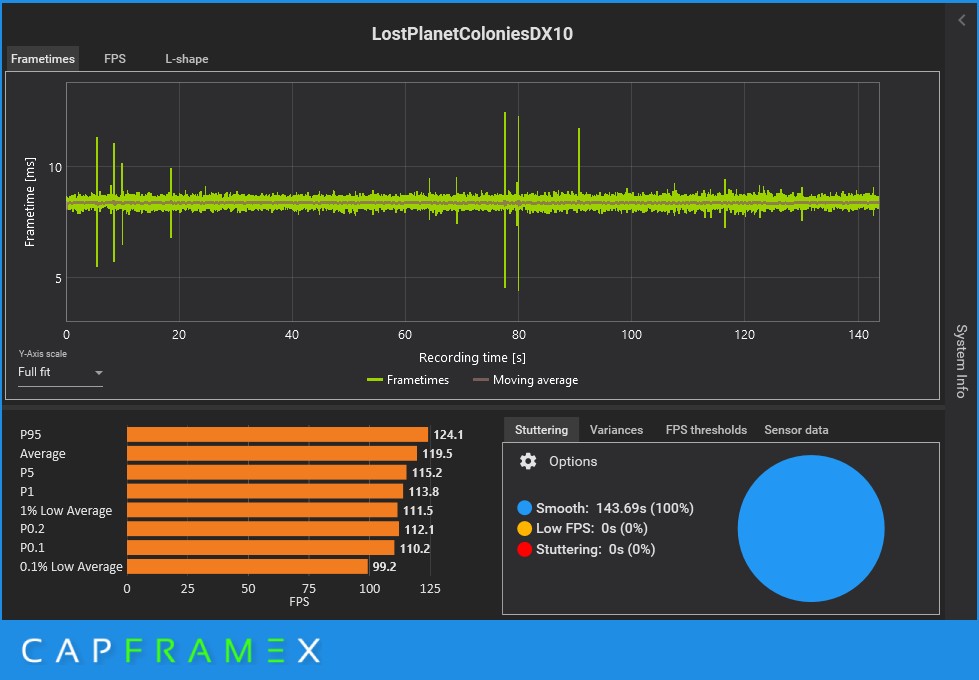Click the CAPFRAMEX logo
This screenshot has width=979, height=680.
pyautogui.click(x=171, y=651)
